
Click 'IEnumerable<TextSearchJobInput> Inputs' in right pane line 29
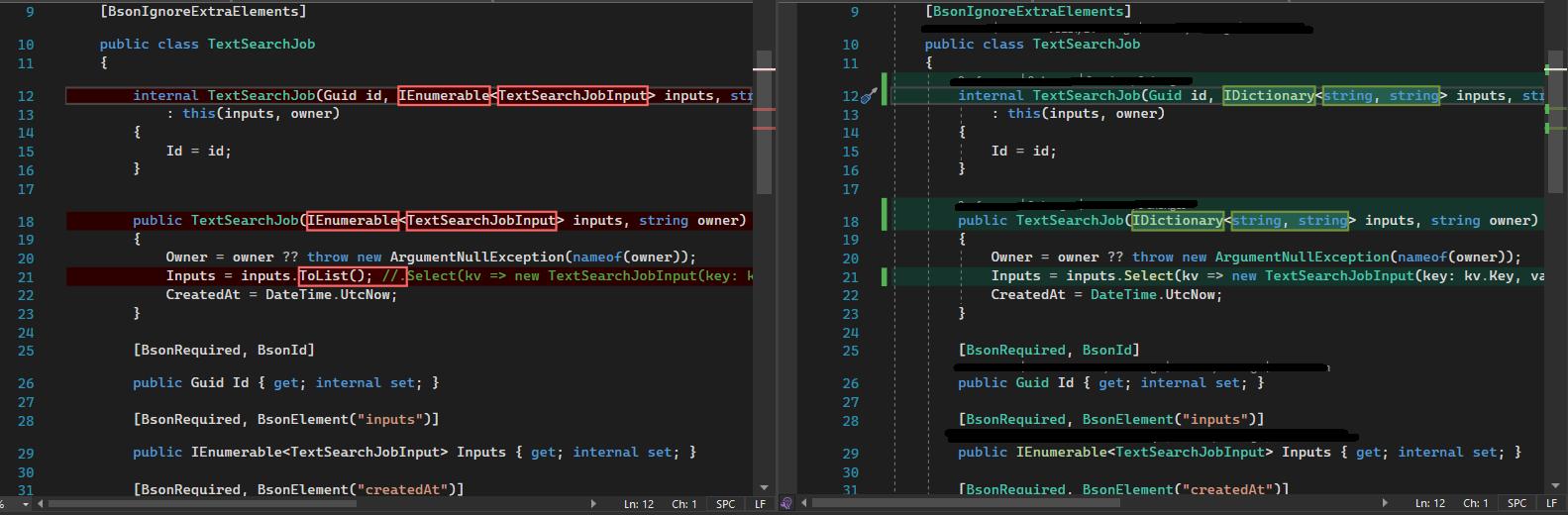coord(1174,453)
